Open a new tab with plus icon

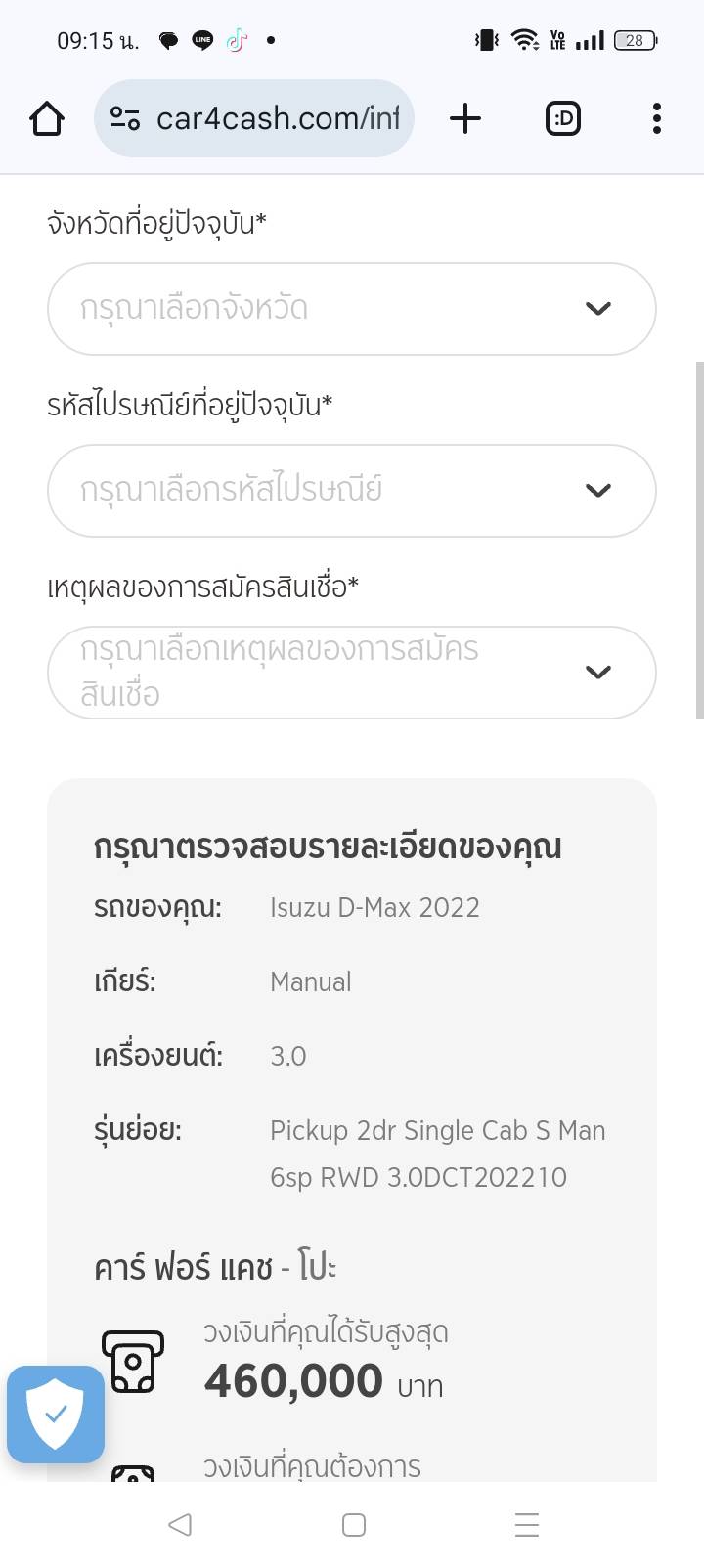pos(465,119)
